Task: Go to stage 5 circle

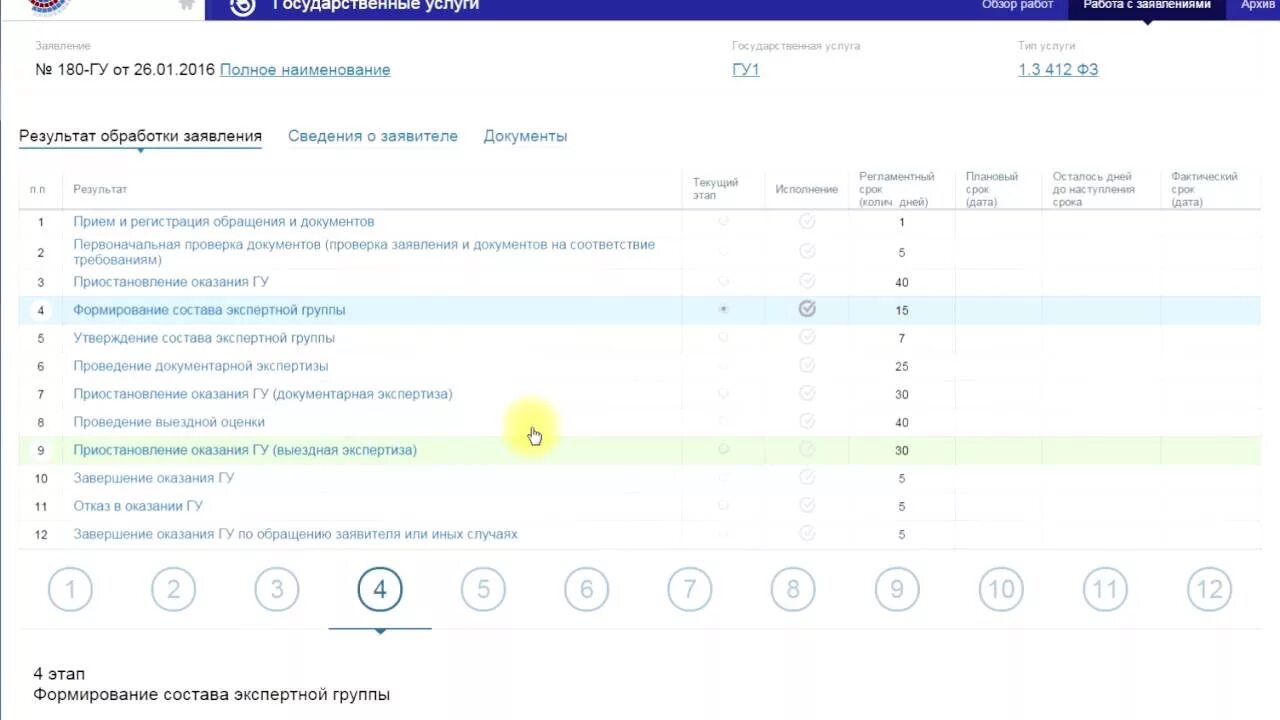Action: pyautogui.click(x=483, y=590)
